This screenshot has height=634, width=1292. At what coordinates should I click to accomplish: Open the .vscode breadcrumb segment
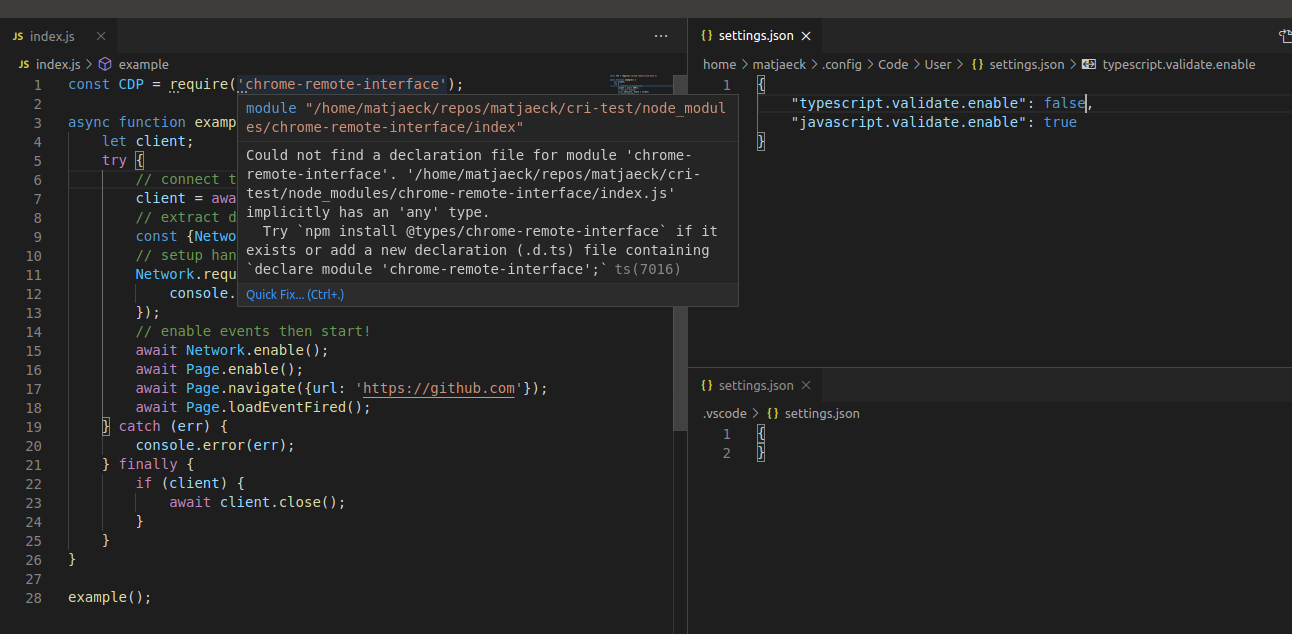pos(724,413)
